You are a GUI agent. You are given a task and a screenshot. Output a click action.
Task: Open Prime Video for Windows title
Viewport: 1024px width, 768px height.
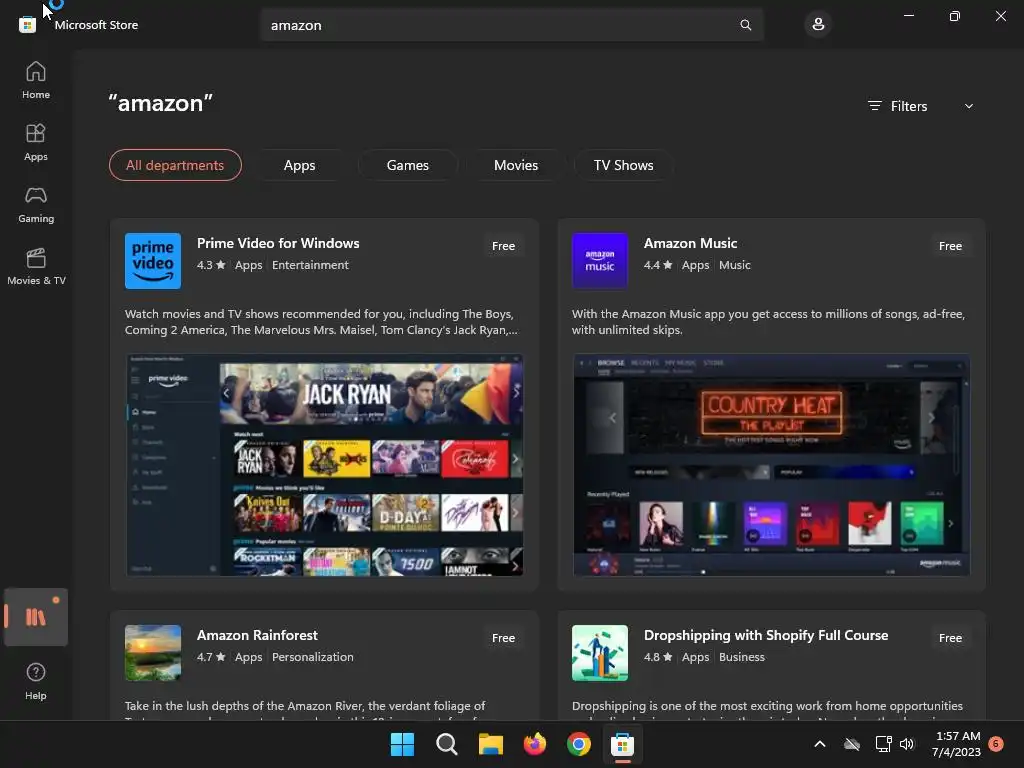coord(278,243)
